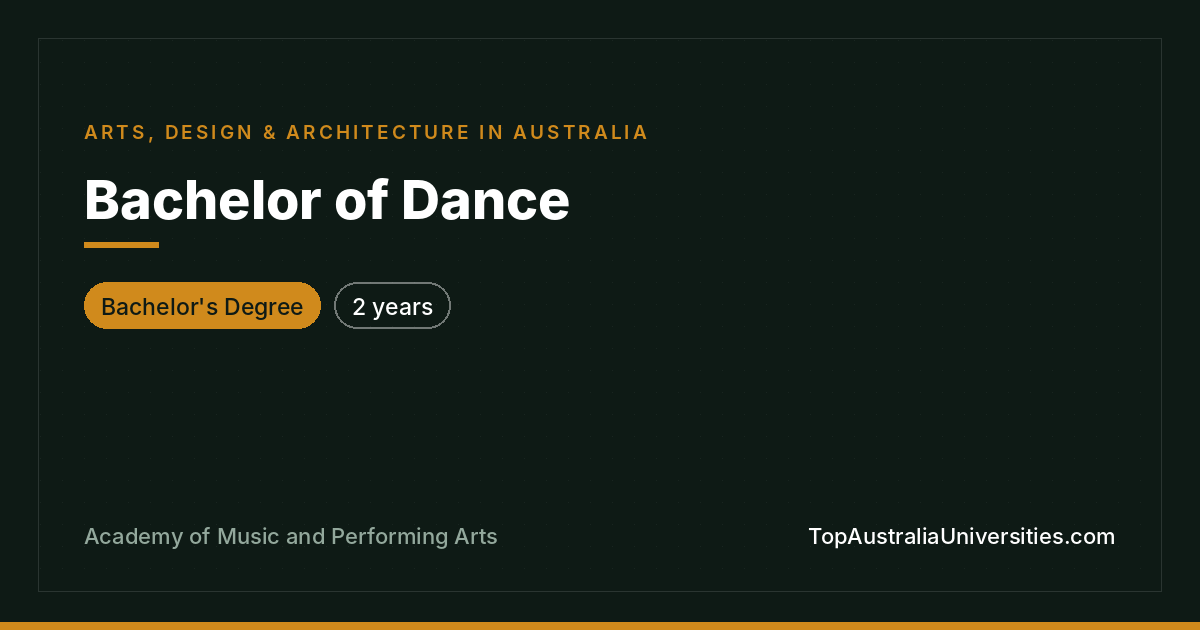Select the 'Bachelor's Degree' orange badge
This screenshot has height=630, width=1200.
tap(202, 306)
